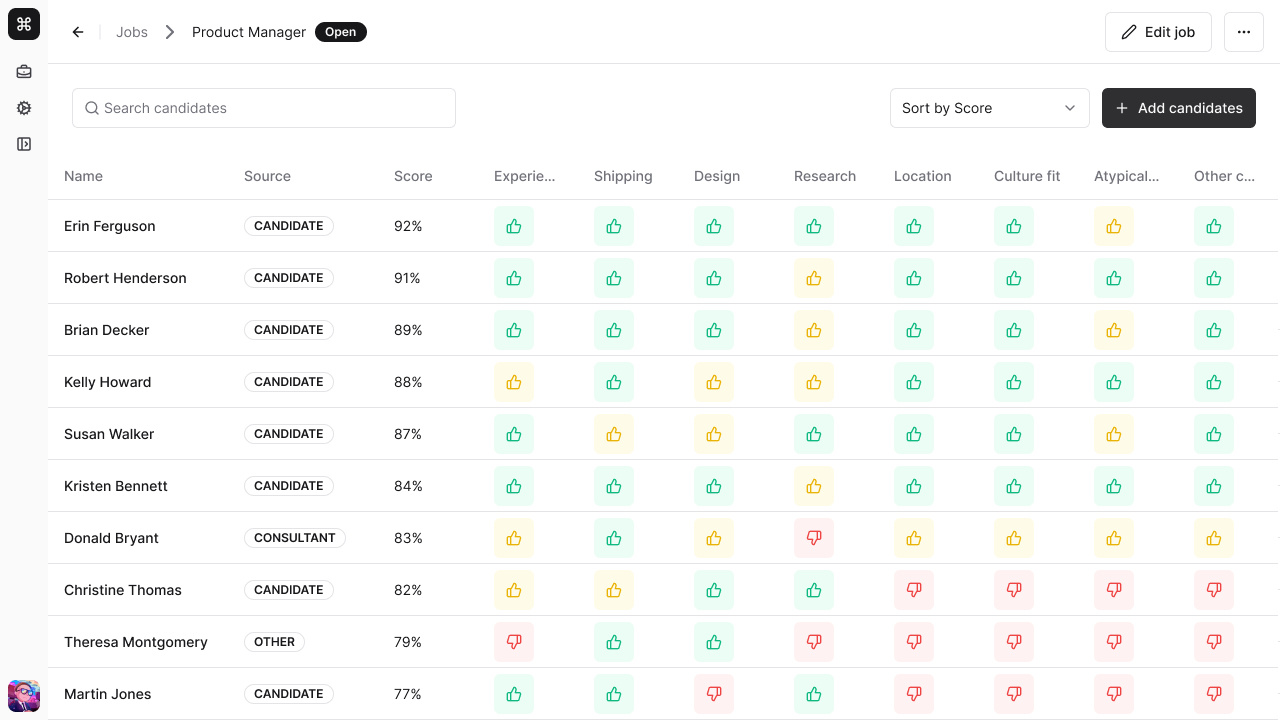Toggle the sidebar panel icon
Viewport: 1280px width, 720px height.
coord(24,144)
